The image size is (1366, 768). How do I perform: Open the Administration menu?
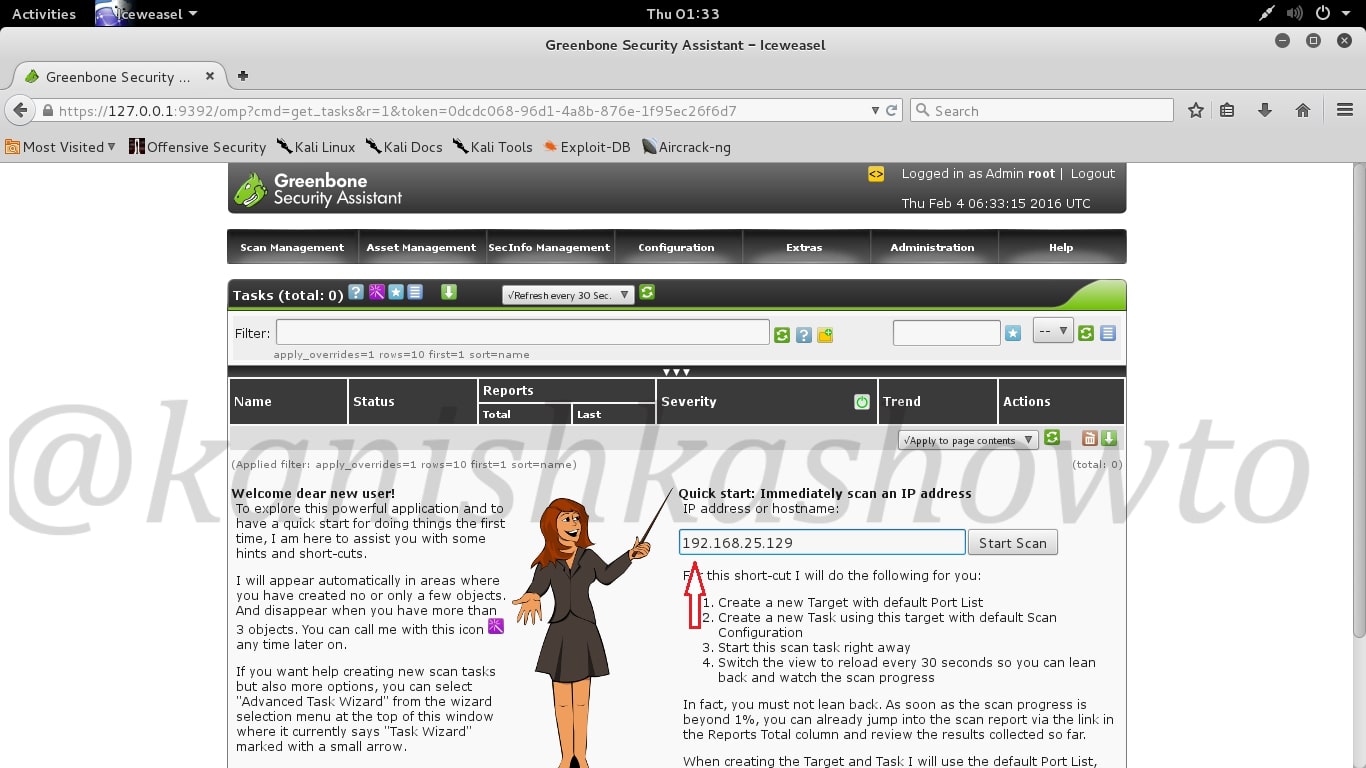click(x=932, y=247)
